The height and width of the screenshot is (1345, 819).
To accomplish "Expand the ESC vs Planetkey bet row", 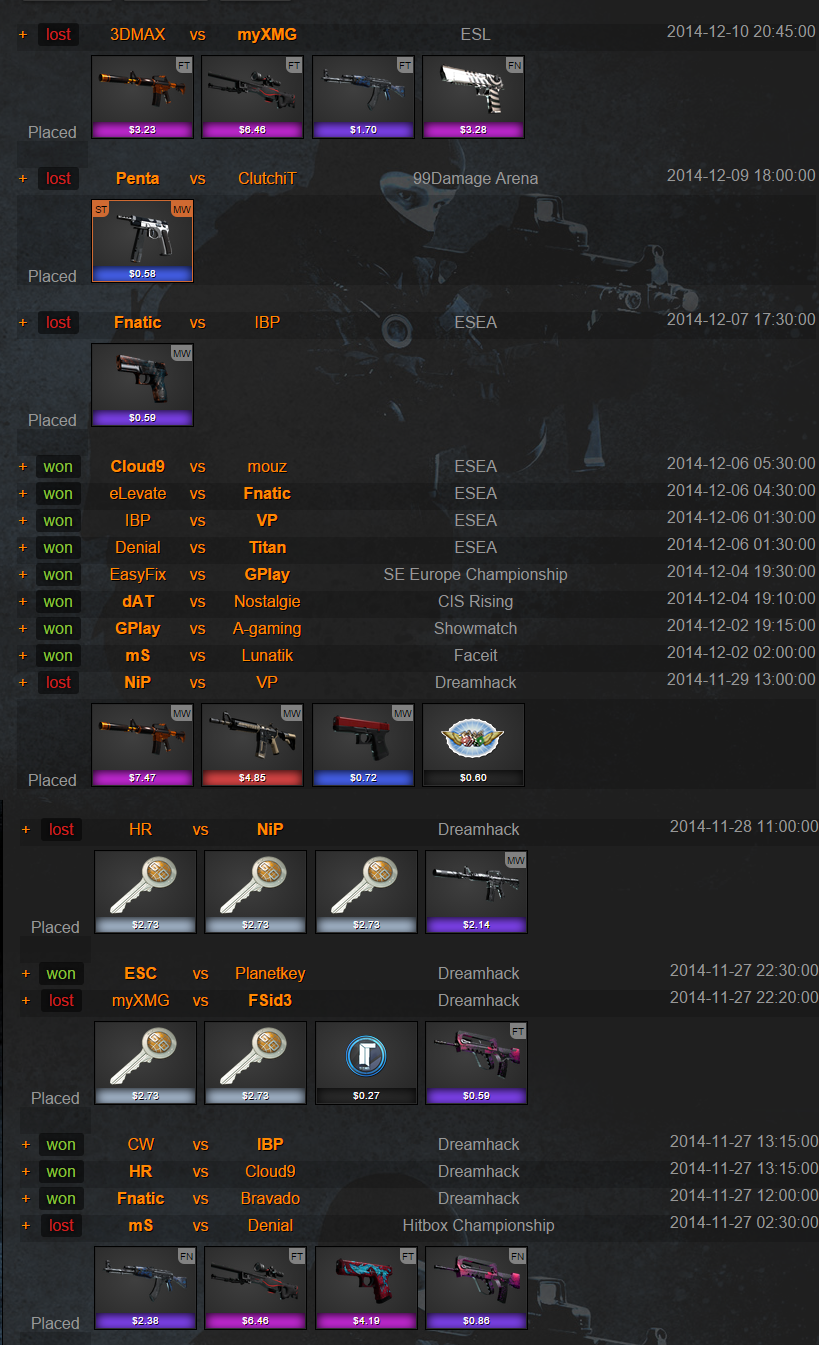I will [25, 974].
